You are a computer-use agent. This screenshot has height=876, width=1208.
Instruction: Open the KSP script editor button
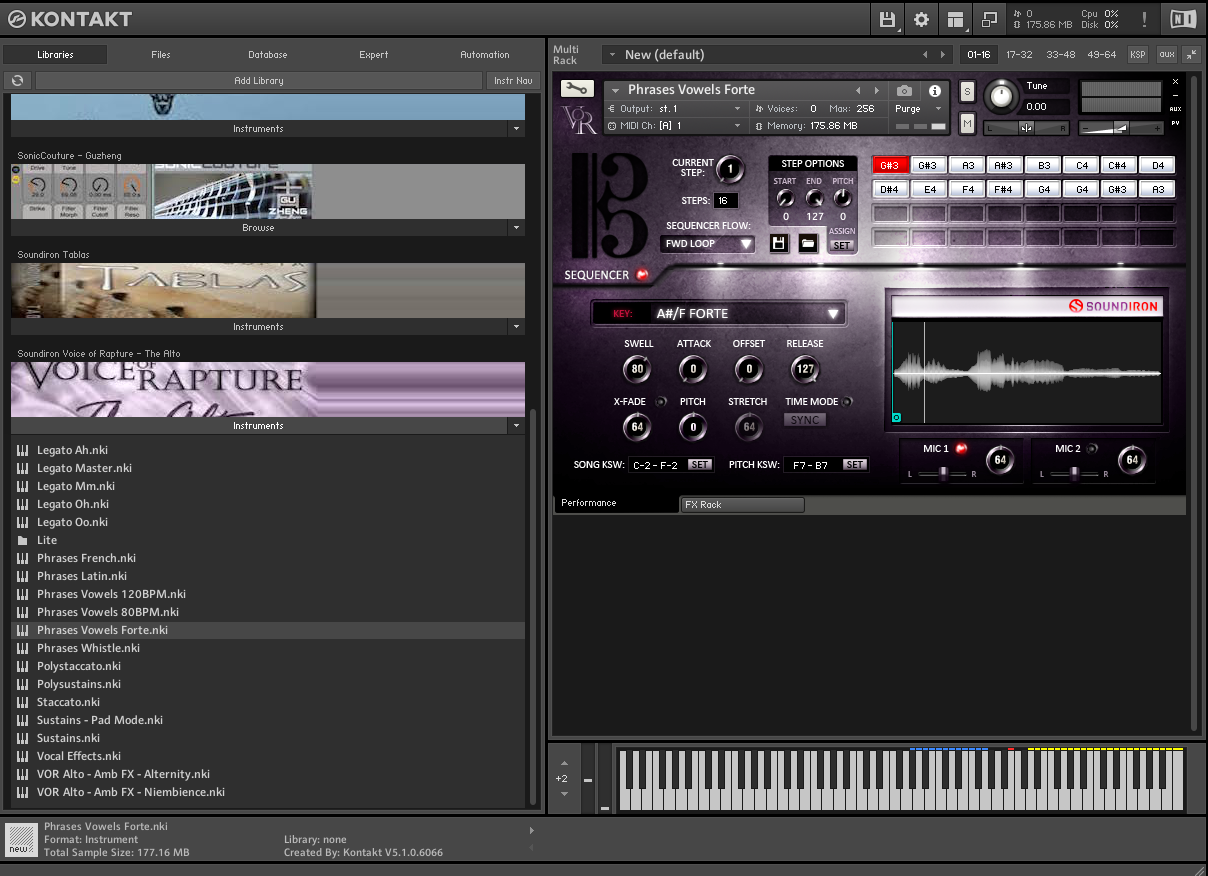(x=1138, y=54)
